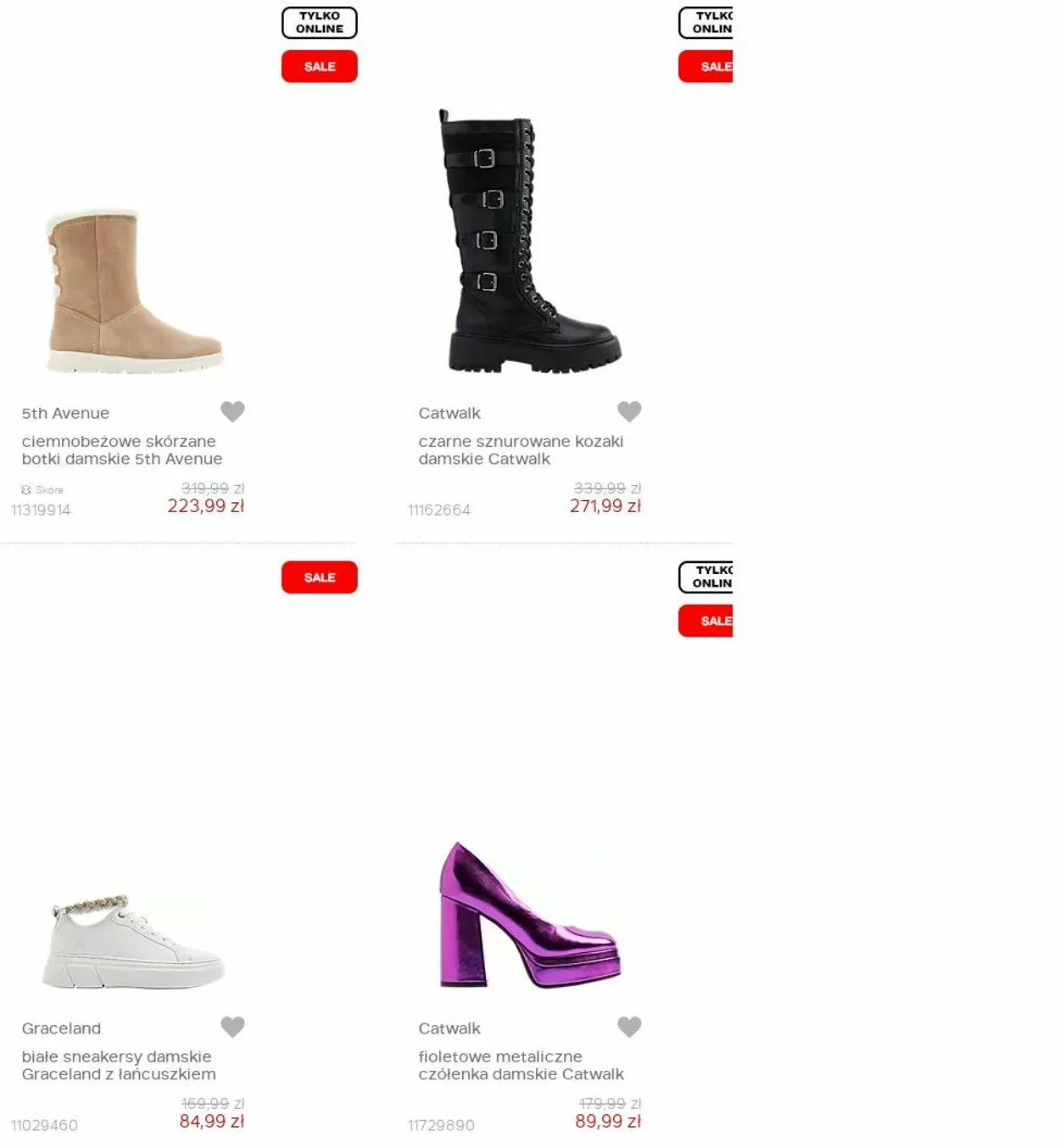Image resolution: width=1060 pixels, height=1148 pixels.
Task: Click the Graceland brand name
Action: [61, 1028]
